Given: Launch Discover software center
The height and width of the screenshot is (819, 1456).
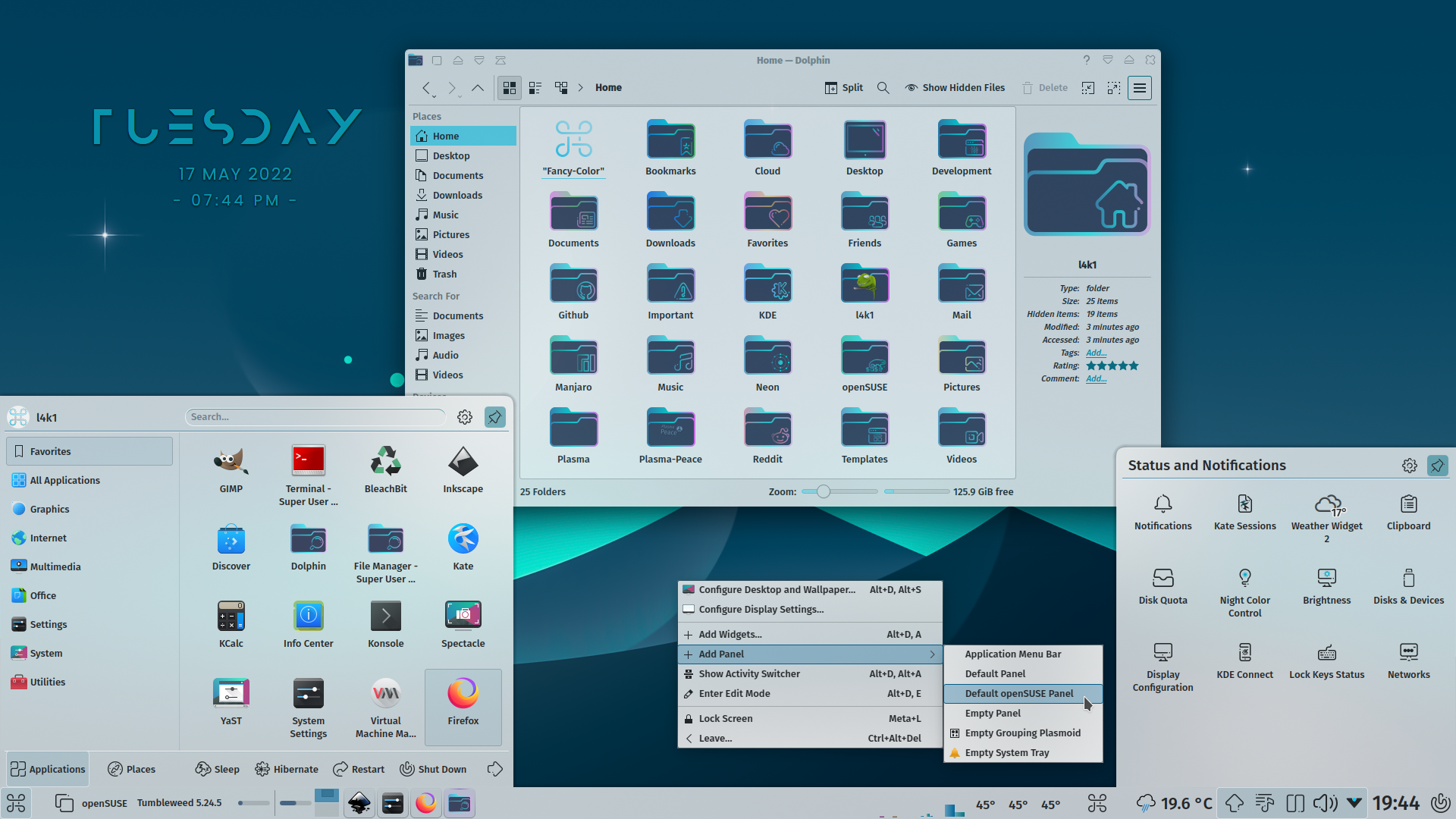Looking at the screenshot, I should (x=231, y=548).
